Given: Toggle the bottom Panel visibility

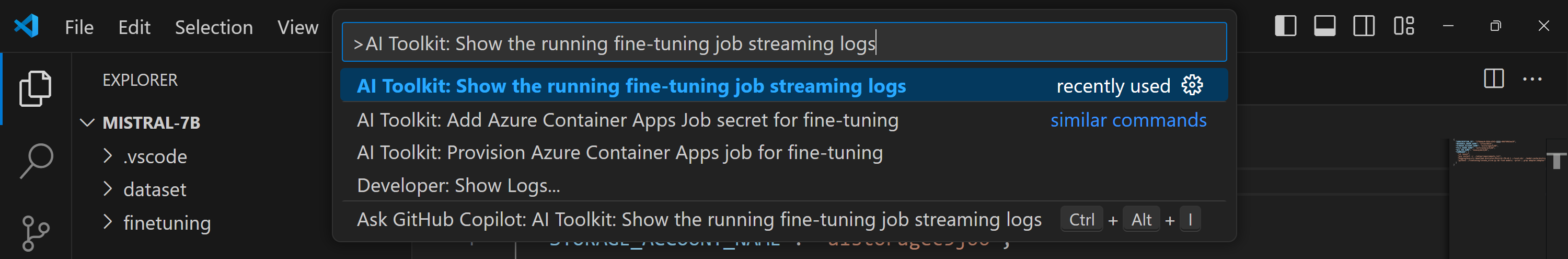Looking at the screenshot, I should (x=1324, y=26).
